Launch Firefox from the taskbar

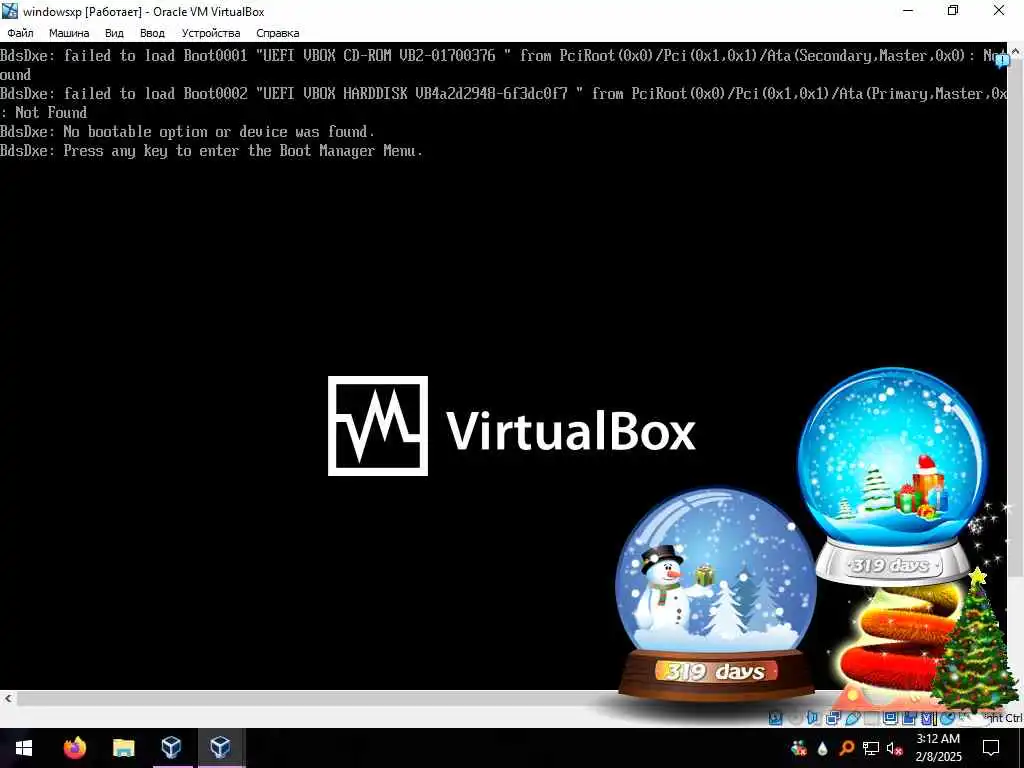[x=74, y=748]
